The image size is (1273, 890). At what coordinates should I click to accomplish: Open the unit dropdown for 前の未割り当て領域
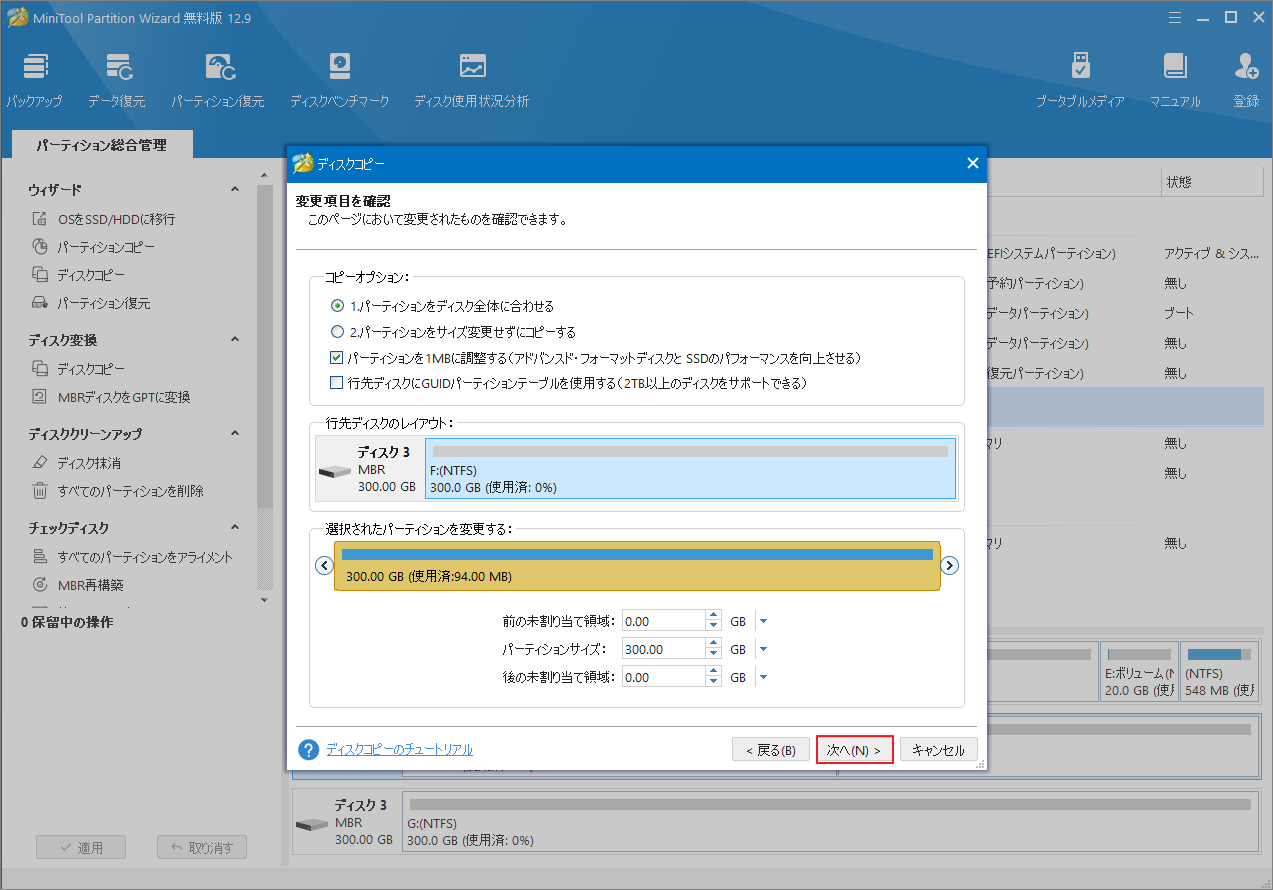[763, 621]
